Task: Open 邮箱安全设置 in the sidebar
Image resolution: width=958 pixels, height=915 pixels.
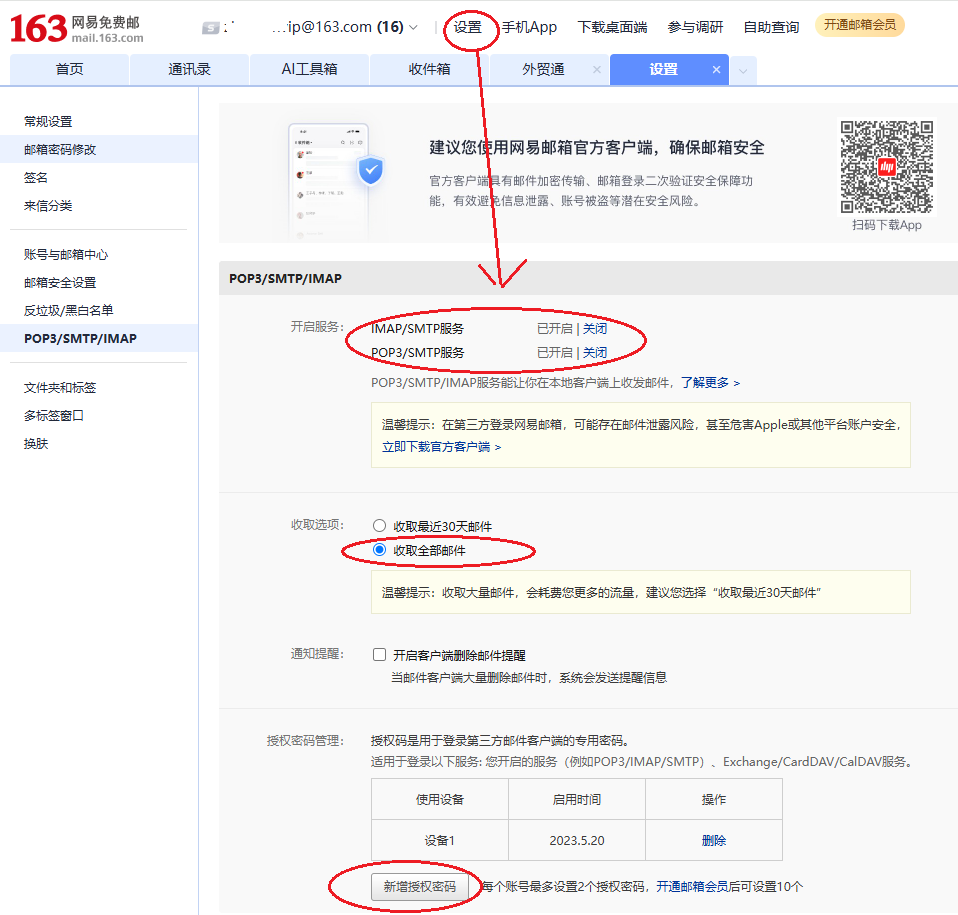Action: [x=60, y=283]
